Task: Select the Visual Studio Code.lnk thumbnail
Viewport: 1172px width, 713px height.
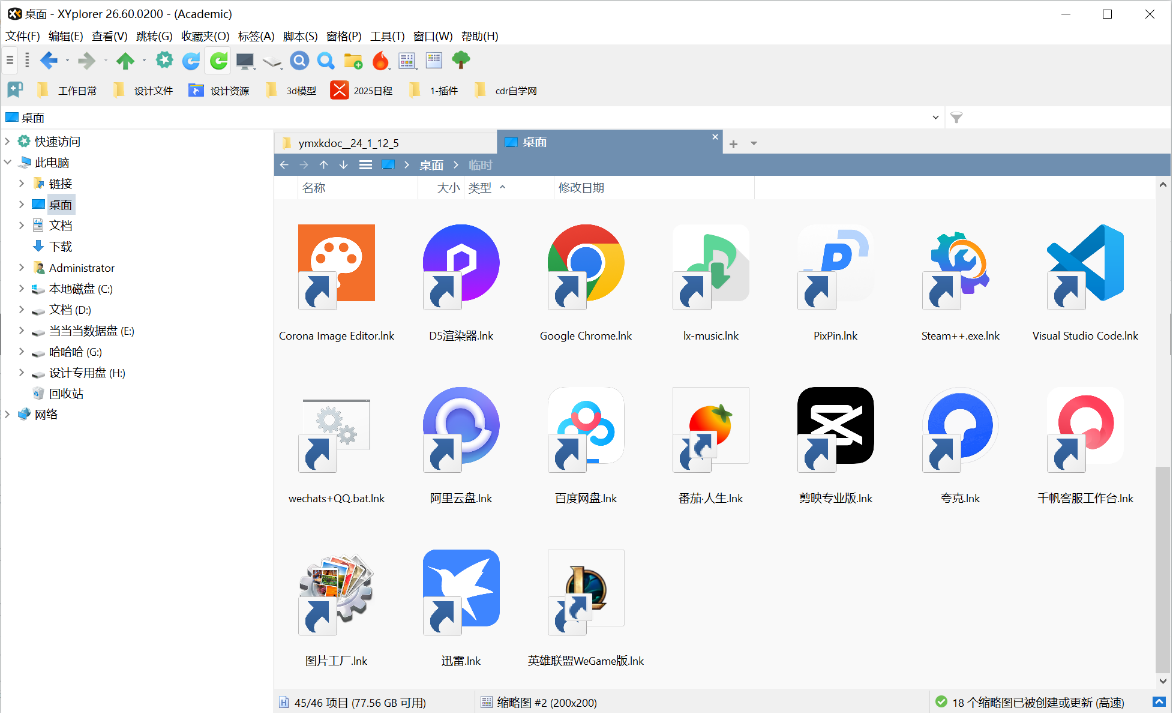Action: click(x=1085, y=283)
